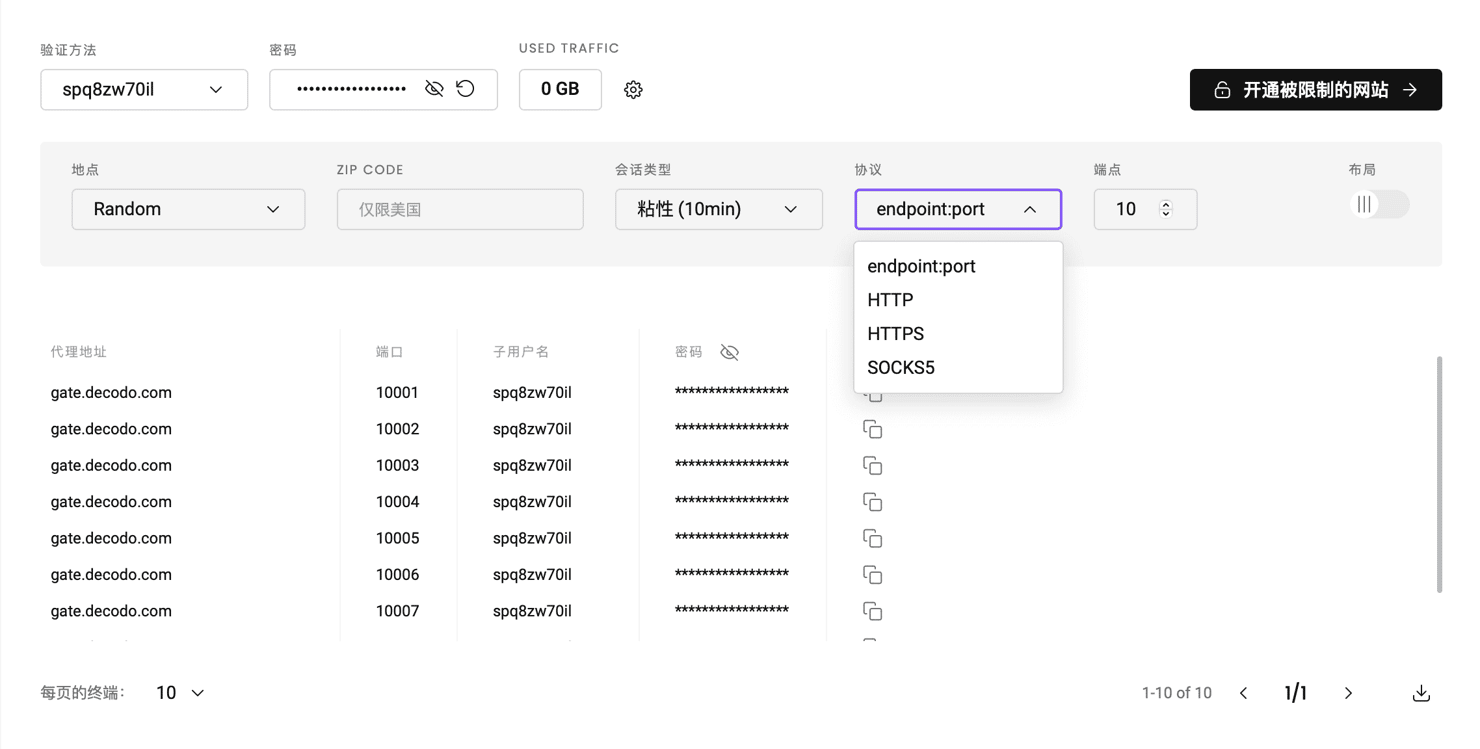Viewport: 1480px width, 749px height.
Task: Expand the 地点 Random location dropdown
Action: click(x=188, y=209)
